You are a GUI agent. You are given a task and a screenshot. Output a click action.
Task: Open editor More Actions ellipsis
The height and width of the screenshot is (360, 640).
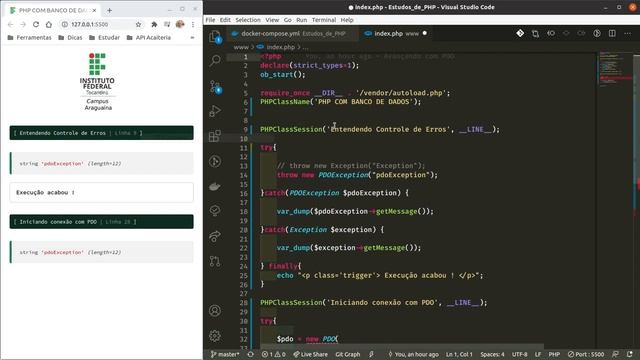pyautogui.click(x=627, y=33)
